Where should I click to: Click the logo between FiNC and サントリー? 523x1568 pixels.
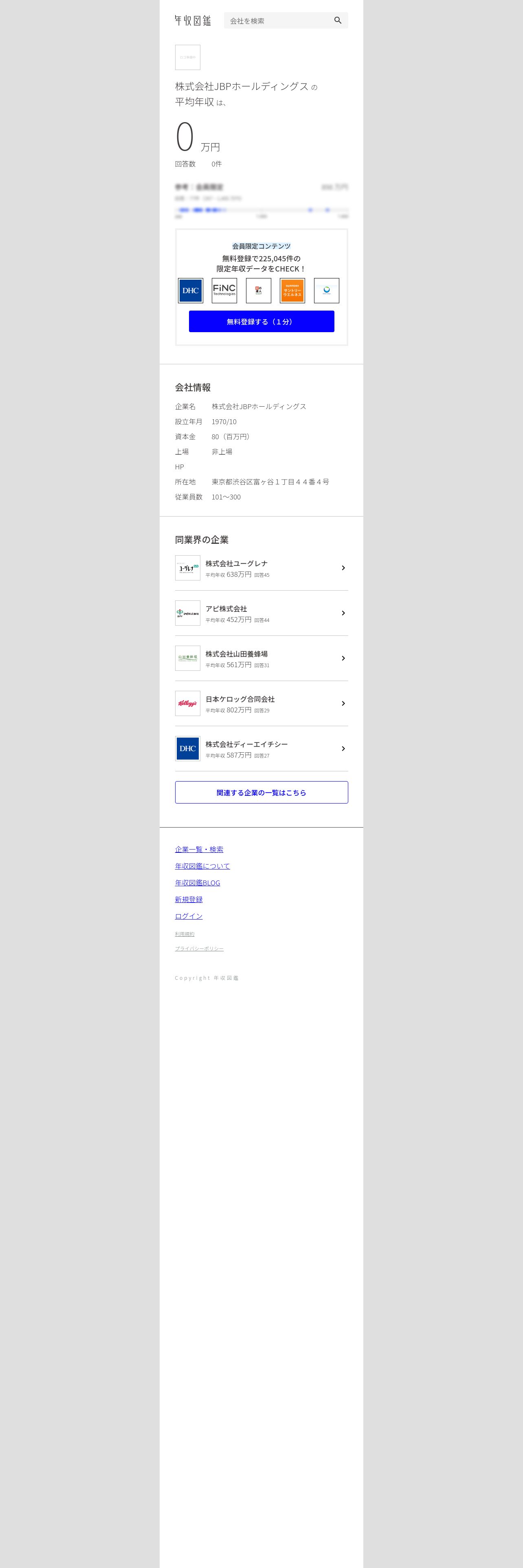point(258,290)
